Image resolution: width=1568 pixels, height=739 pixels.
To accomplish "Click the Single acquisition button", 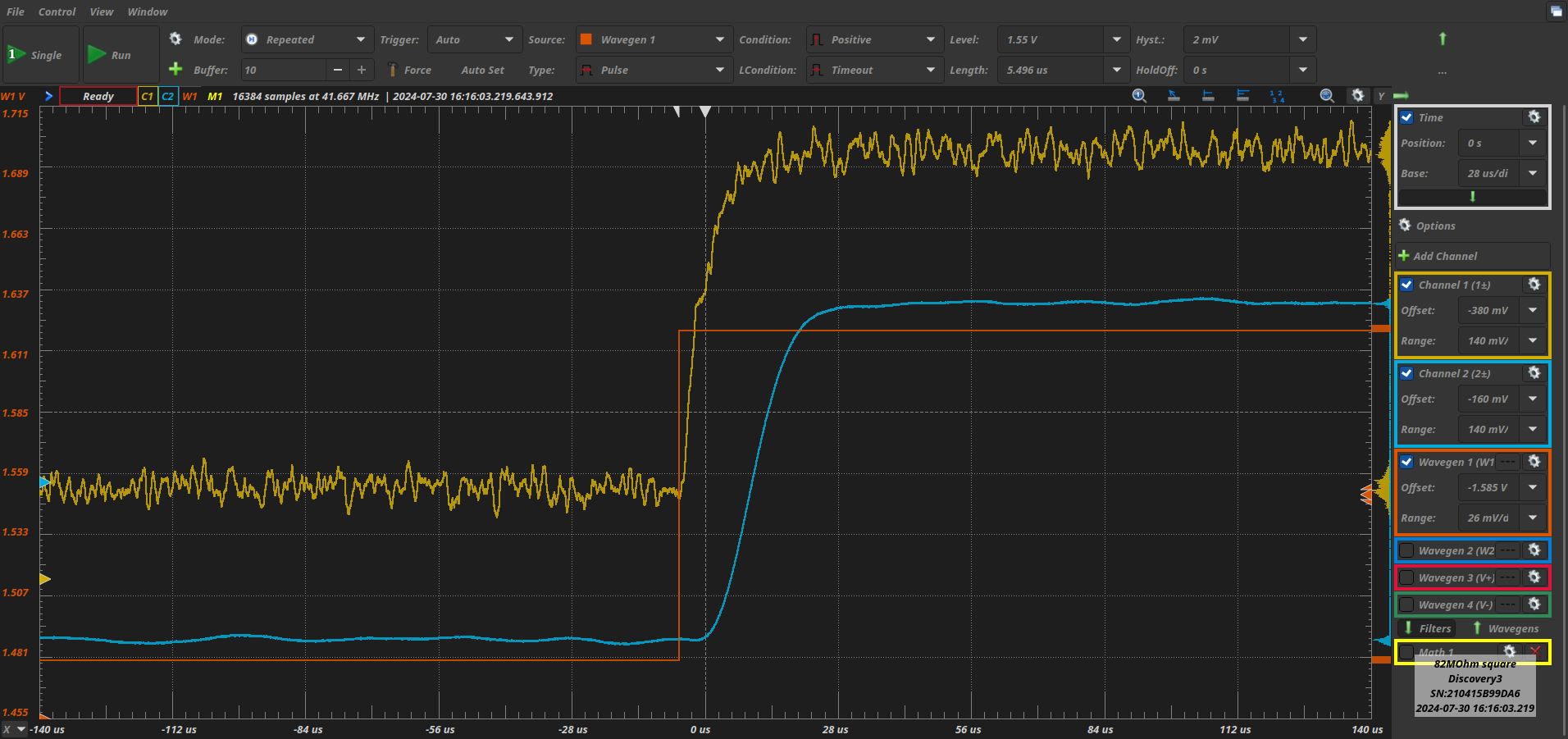I will point(41,55).
